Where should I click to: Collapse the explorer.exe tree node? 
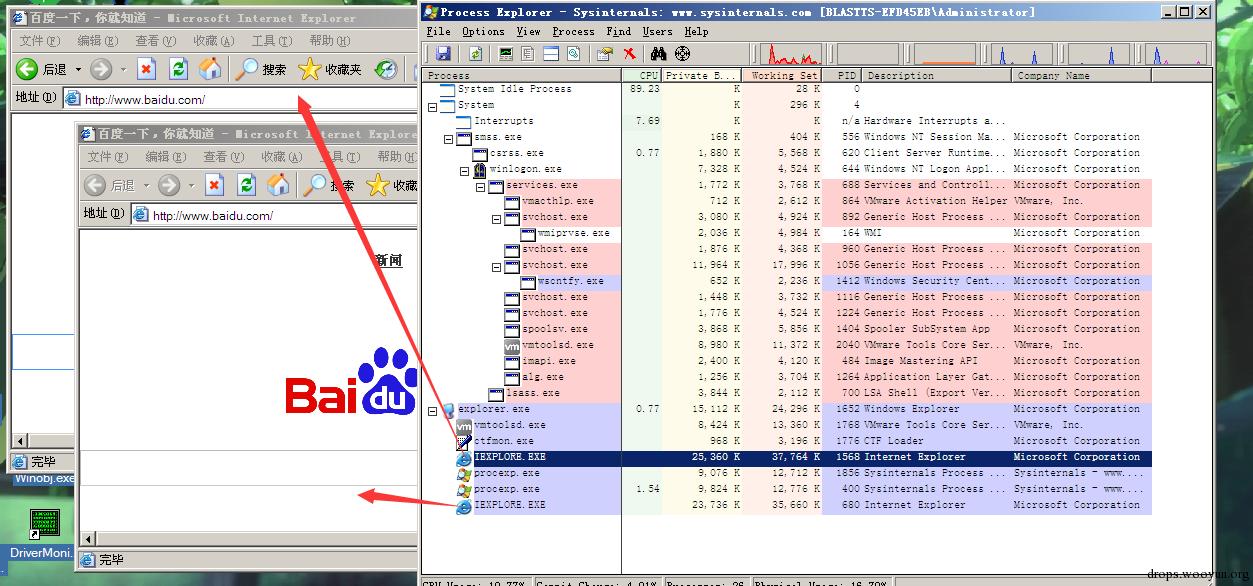pos(432,409)
